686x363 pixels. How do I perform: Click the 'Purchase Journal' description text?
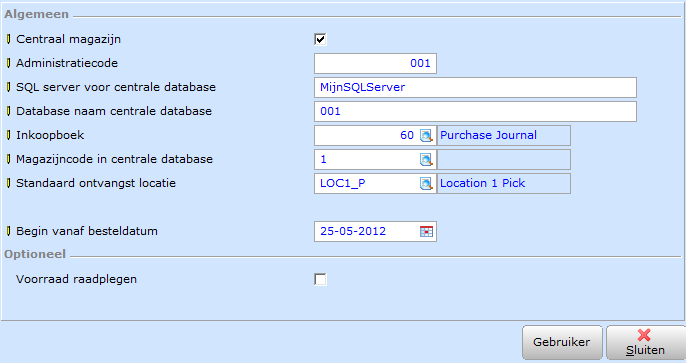click(x=488, y=135)
